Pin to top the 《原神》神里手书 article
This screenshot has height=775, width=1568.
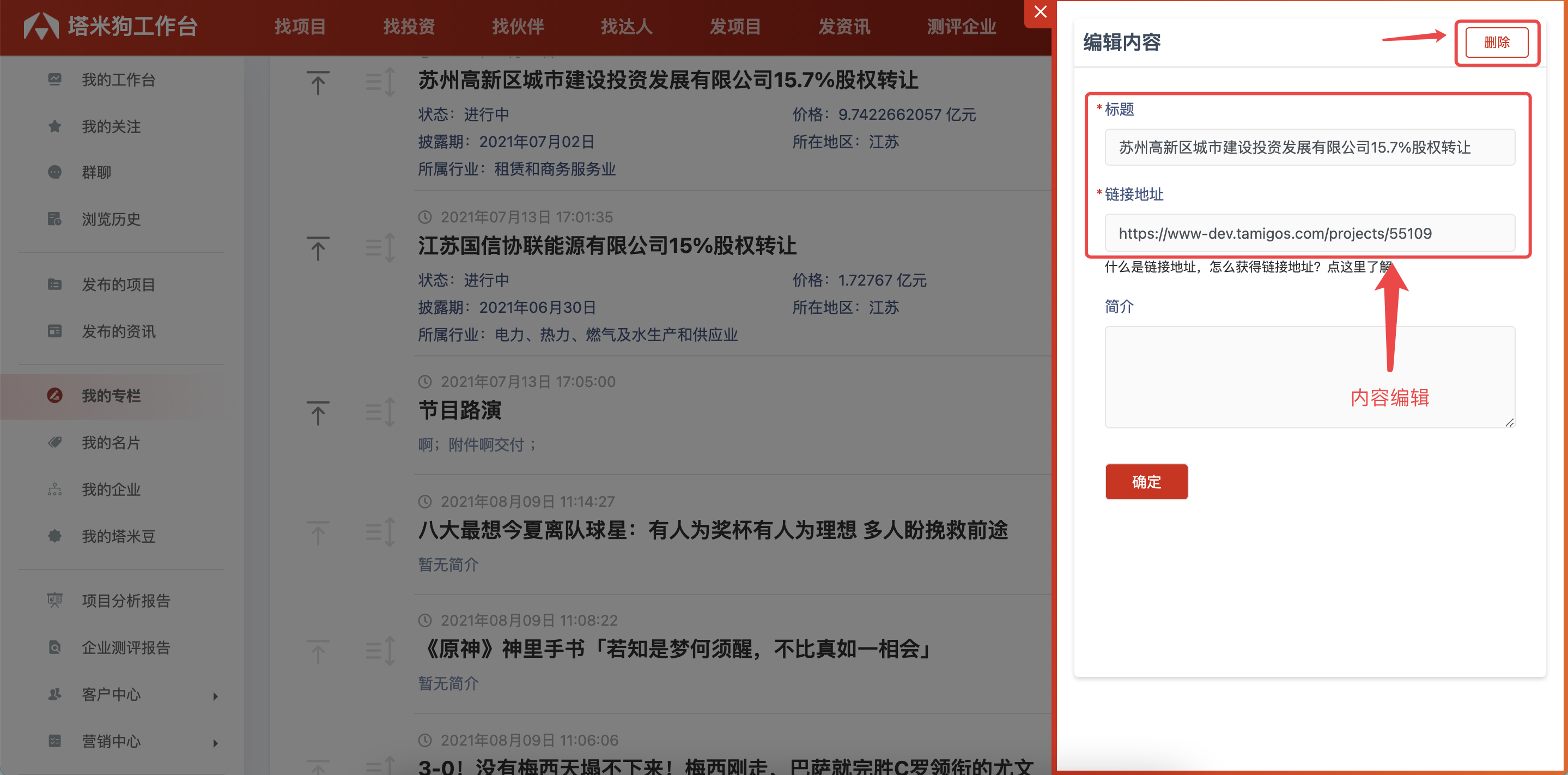tap(318, 651)
